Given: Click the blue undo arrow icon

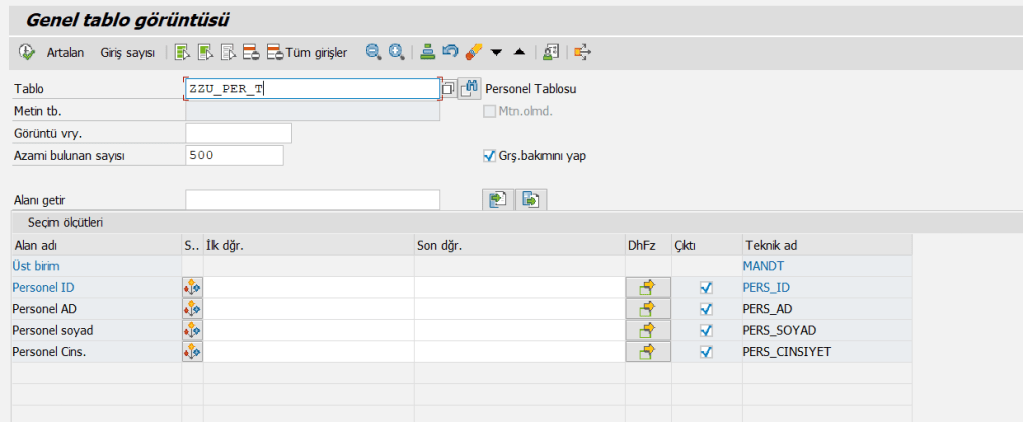Looking at the screenshot, I should pyautogui.click(x=450, y=52).
